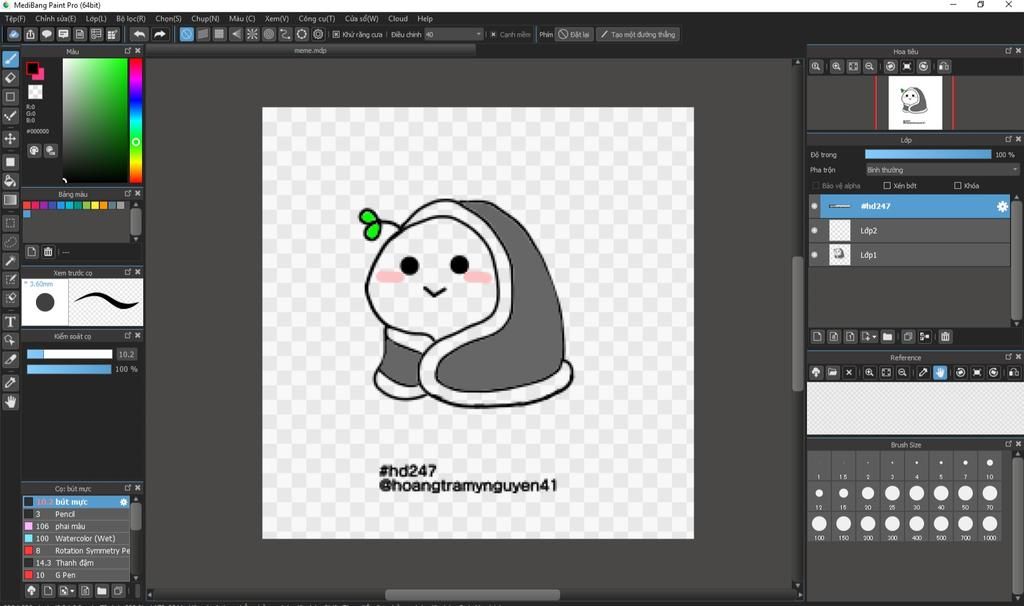Click Tạo một đường thẳng button
This screenshot has width=1024, height=606.
pos(638,35)
